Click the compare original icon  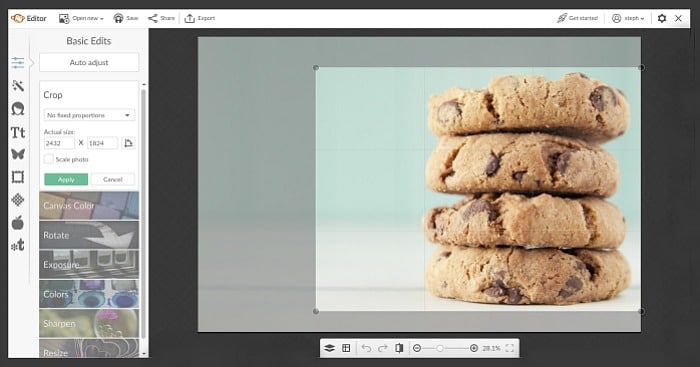(399, 348)
